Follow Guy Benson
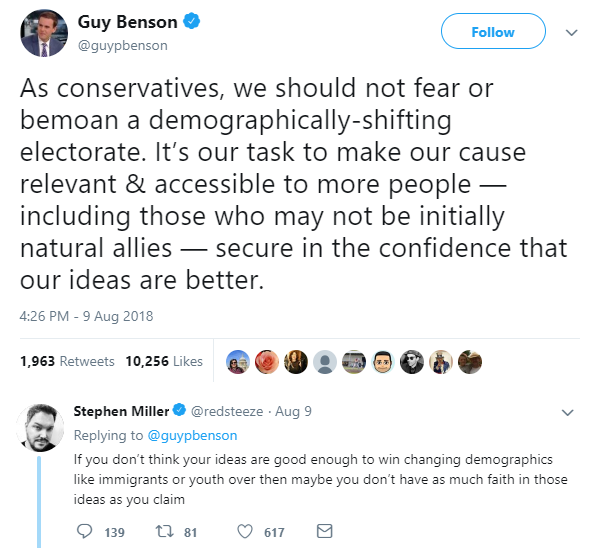 pyautogui.click(x=493, y=31)
